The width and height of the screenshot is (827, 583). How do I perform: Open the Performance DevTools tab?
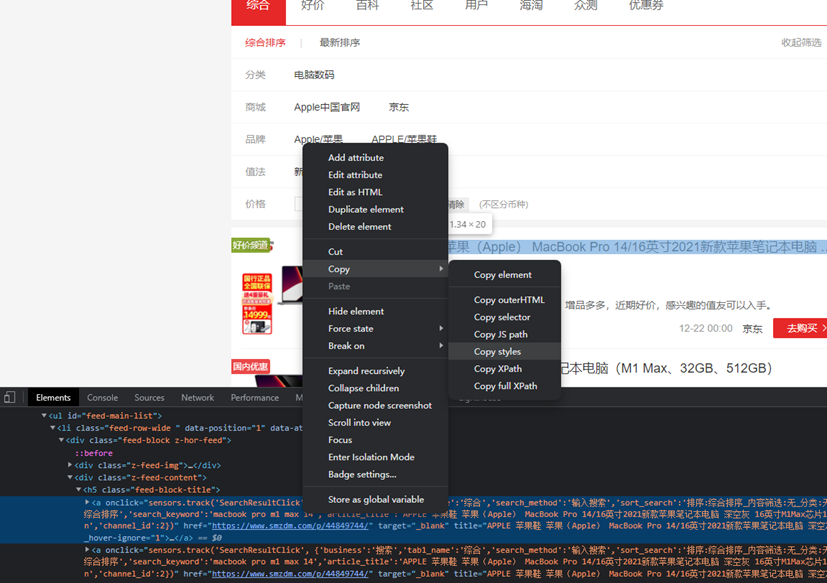(x=255, y=398)
